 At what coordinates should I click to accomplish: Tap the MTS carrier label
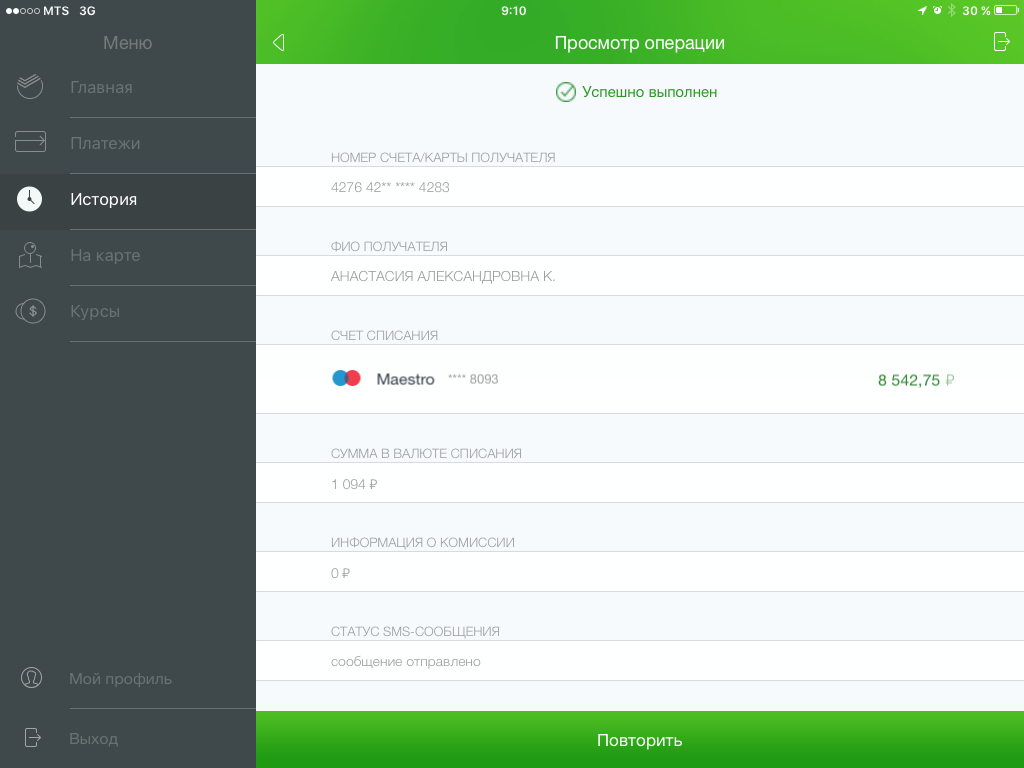[56, 10]
